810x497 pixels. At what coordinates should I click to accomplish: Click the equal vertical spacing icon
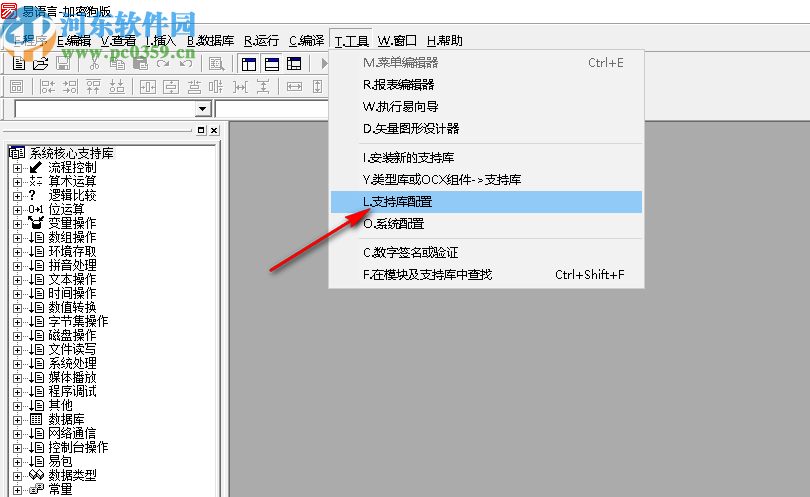pyautogui.click(x=263, y=86)
